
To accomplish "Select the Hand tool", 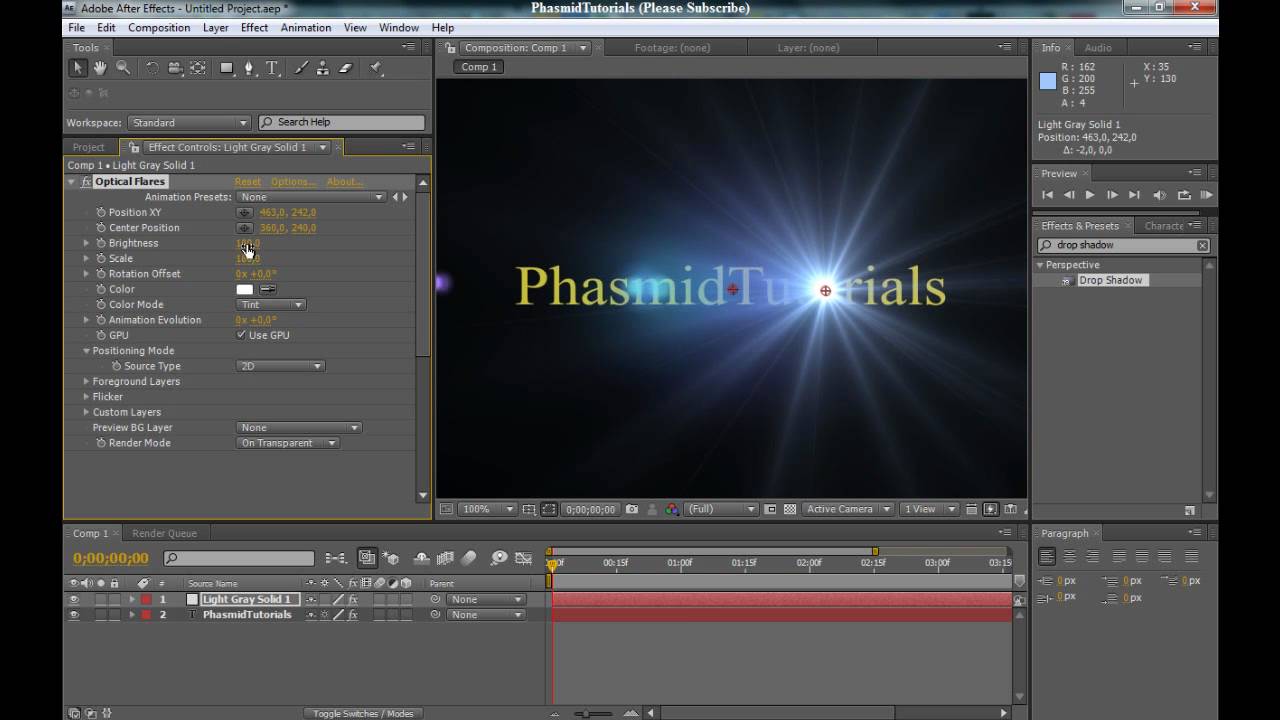I will pyautogui.click(x=100, y=68).
